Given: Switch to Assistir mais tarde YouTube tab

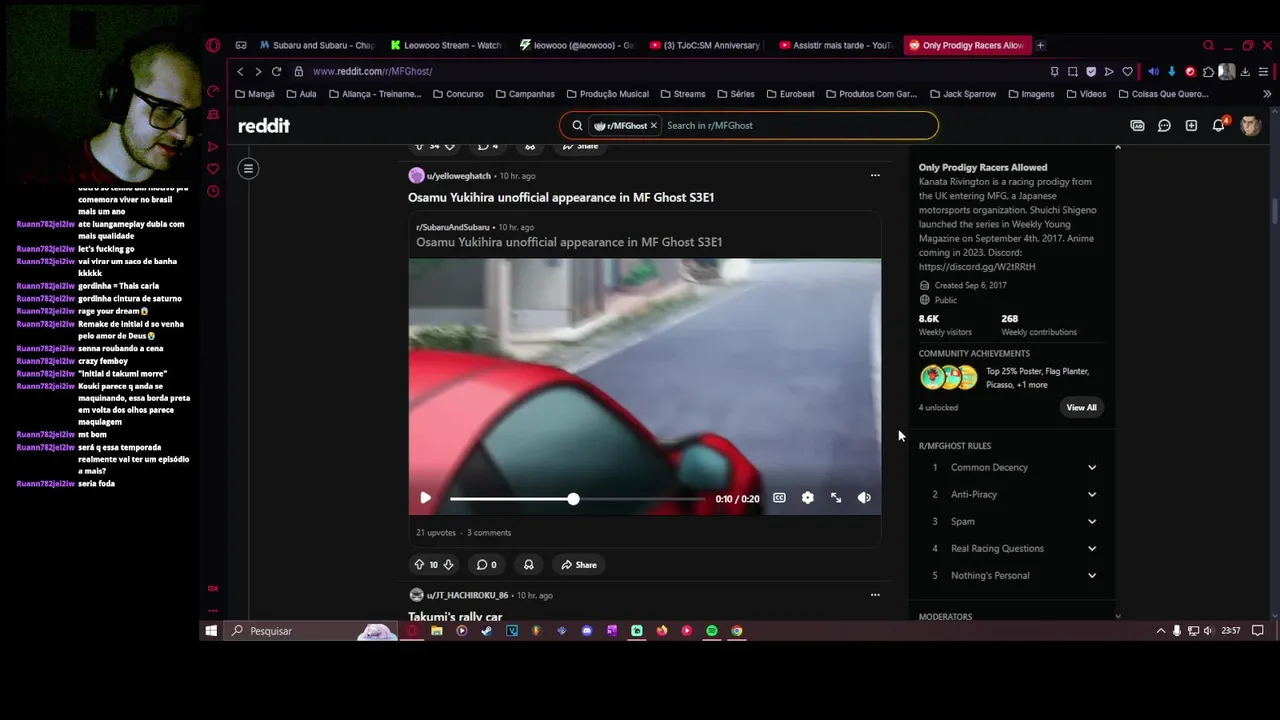Looking at the screenshot, I should [x=836, y=45].
